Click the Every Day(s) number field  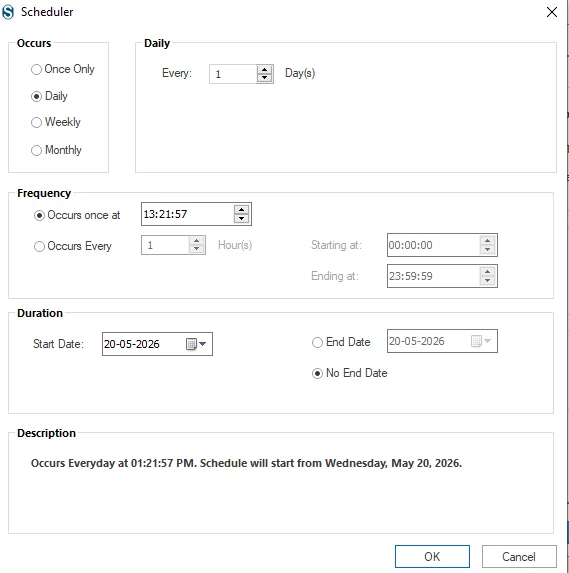[x=233, y=74]
